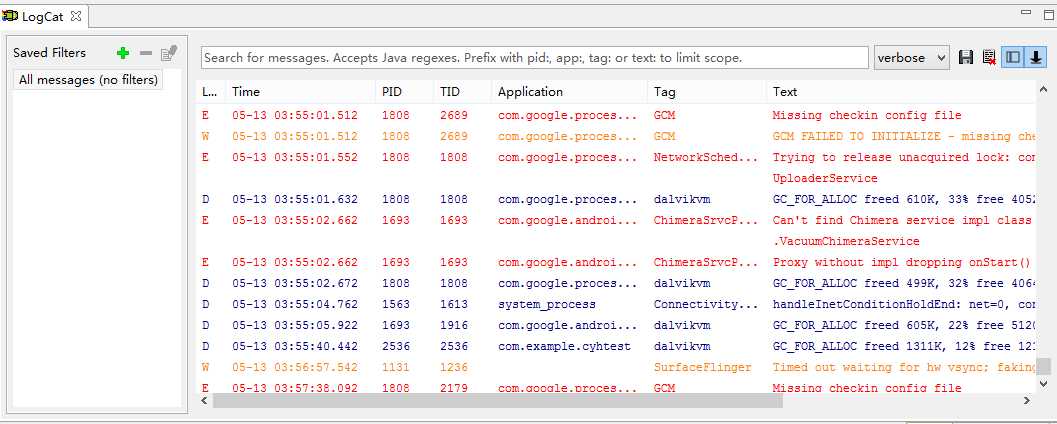This screenshot has height=424, width=1057.
Task: Maximize the LogCat view panel
Action: pyautogui.click(x=1048, y=13)
